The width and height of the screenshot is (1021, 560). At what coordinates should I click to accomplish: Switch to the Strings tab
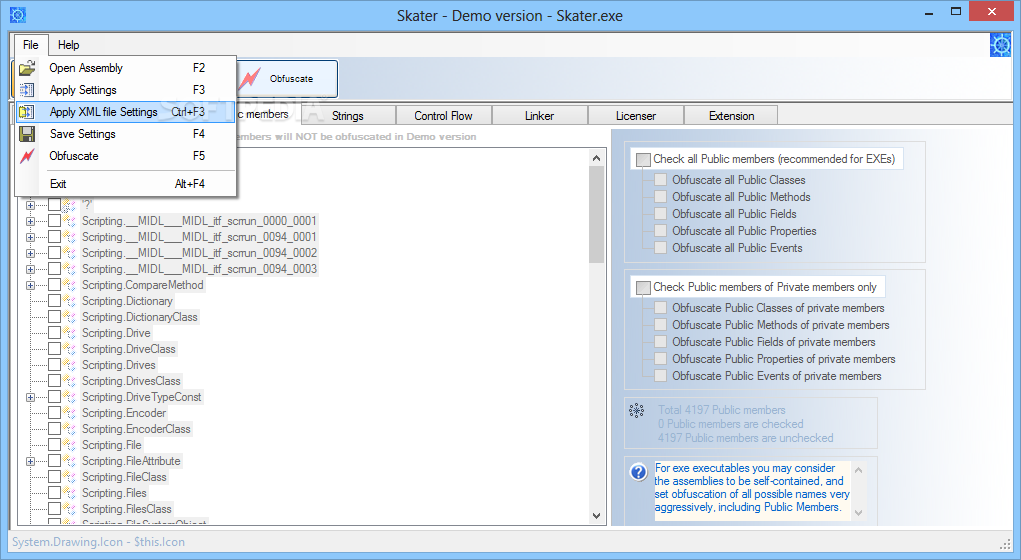point(347,116)
